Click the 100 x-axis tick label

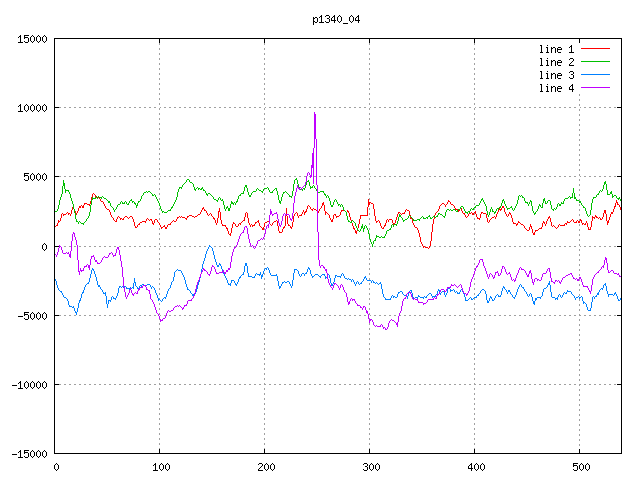point(160,467)
